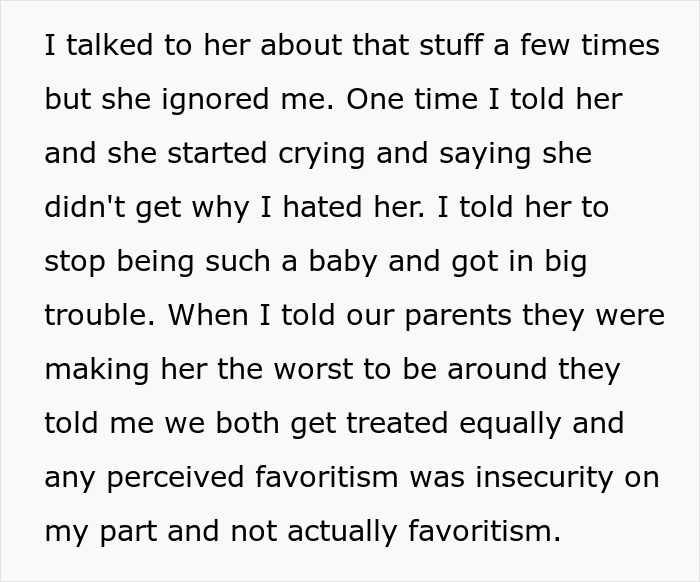Click the word "around"

(x=497, y=369)
